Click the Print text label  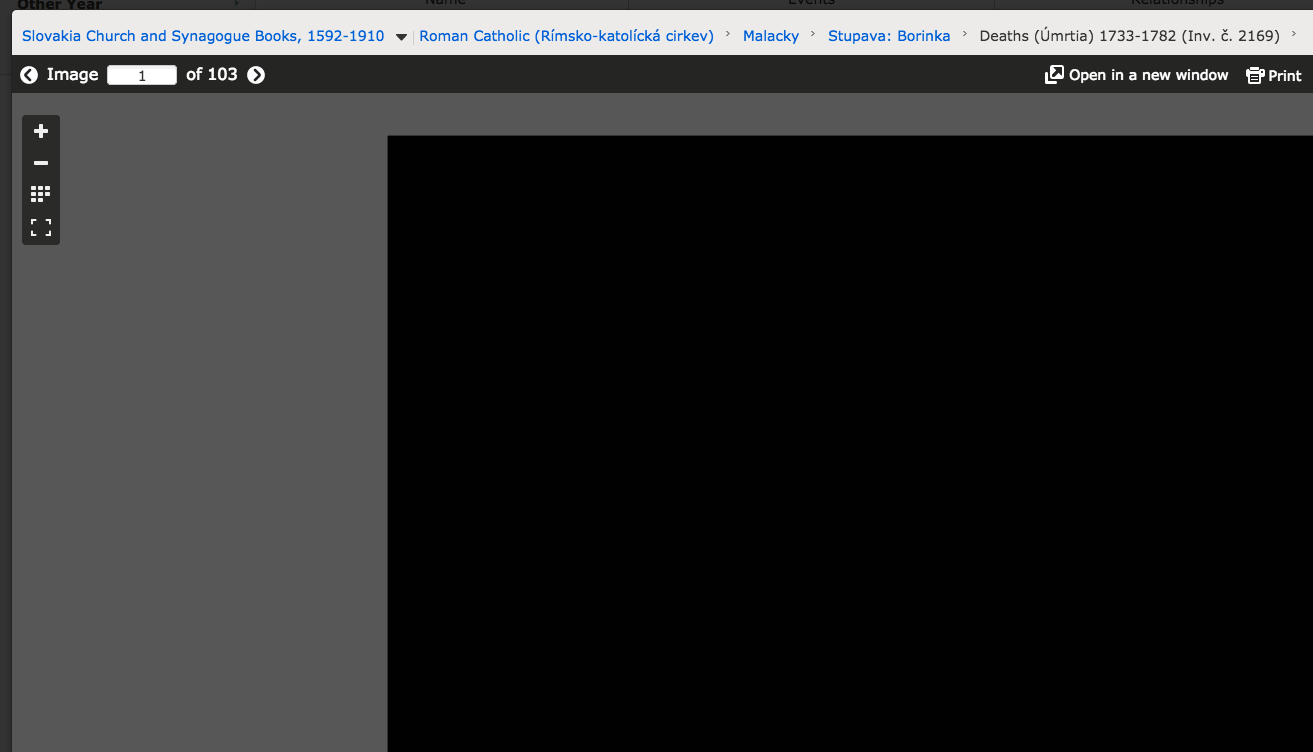click(x=1285, y=76)
